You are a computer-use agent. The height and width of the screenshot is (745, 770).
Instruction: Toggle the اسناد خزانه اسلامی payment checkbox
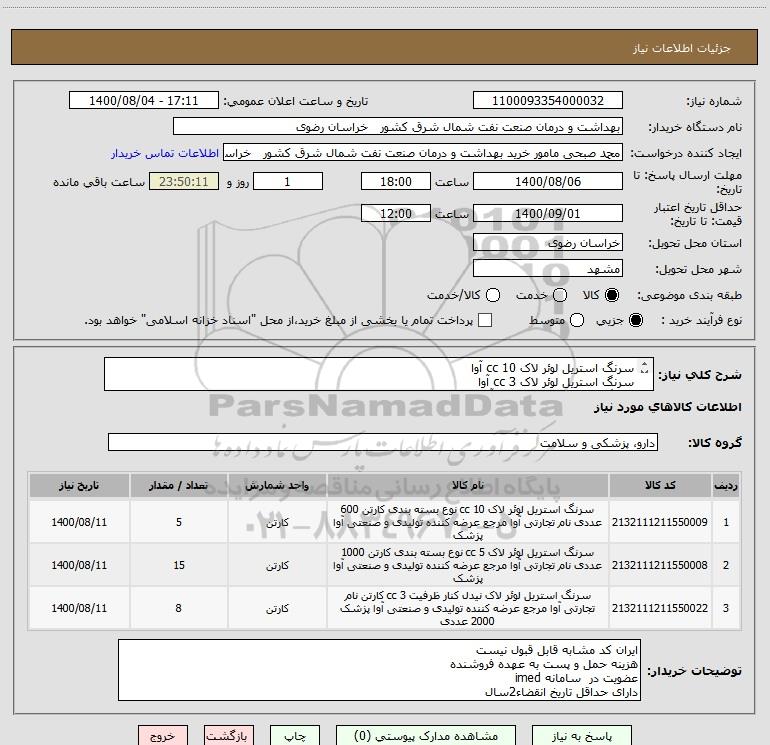[485, 320]
